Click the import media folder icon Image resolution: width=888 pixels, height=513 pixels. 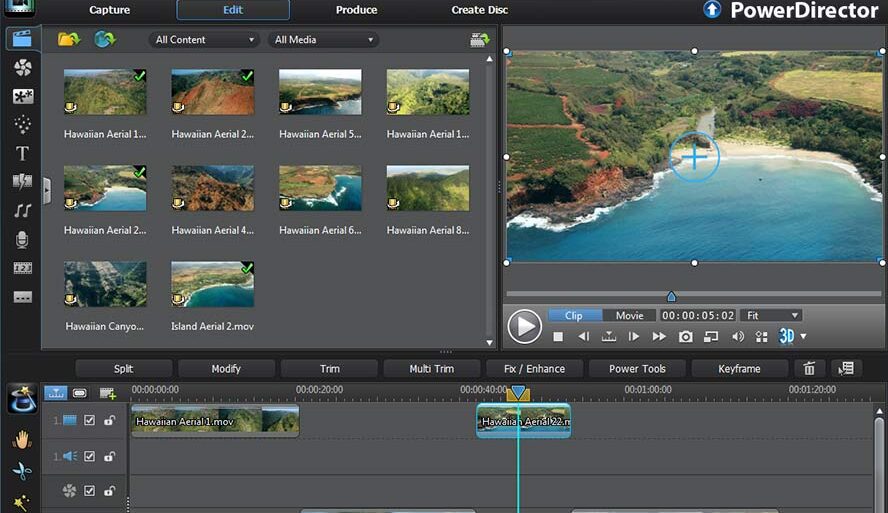tap(68, 40)
